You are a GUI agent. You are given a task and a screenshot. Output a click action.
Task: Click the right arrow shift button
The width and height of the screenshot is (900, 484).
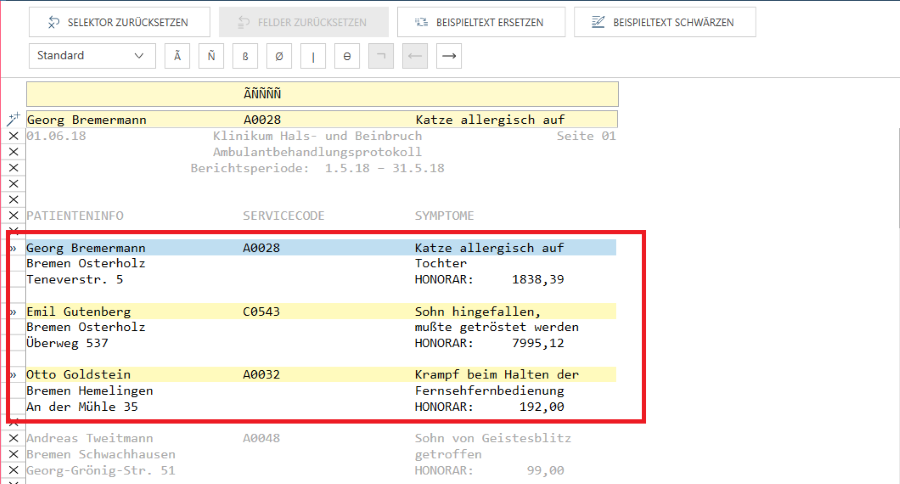pyautogui.click(x=449, y=56)
